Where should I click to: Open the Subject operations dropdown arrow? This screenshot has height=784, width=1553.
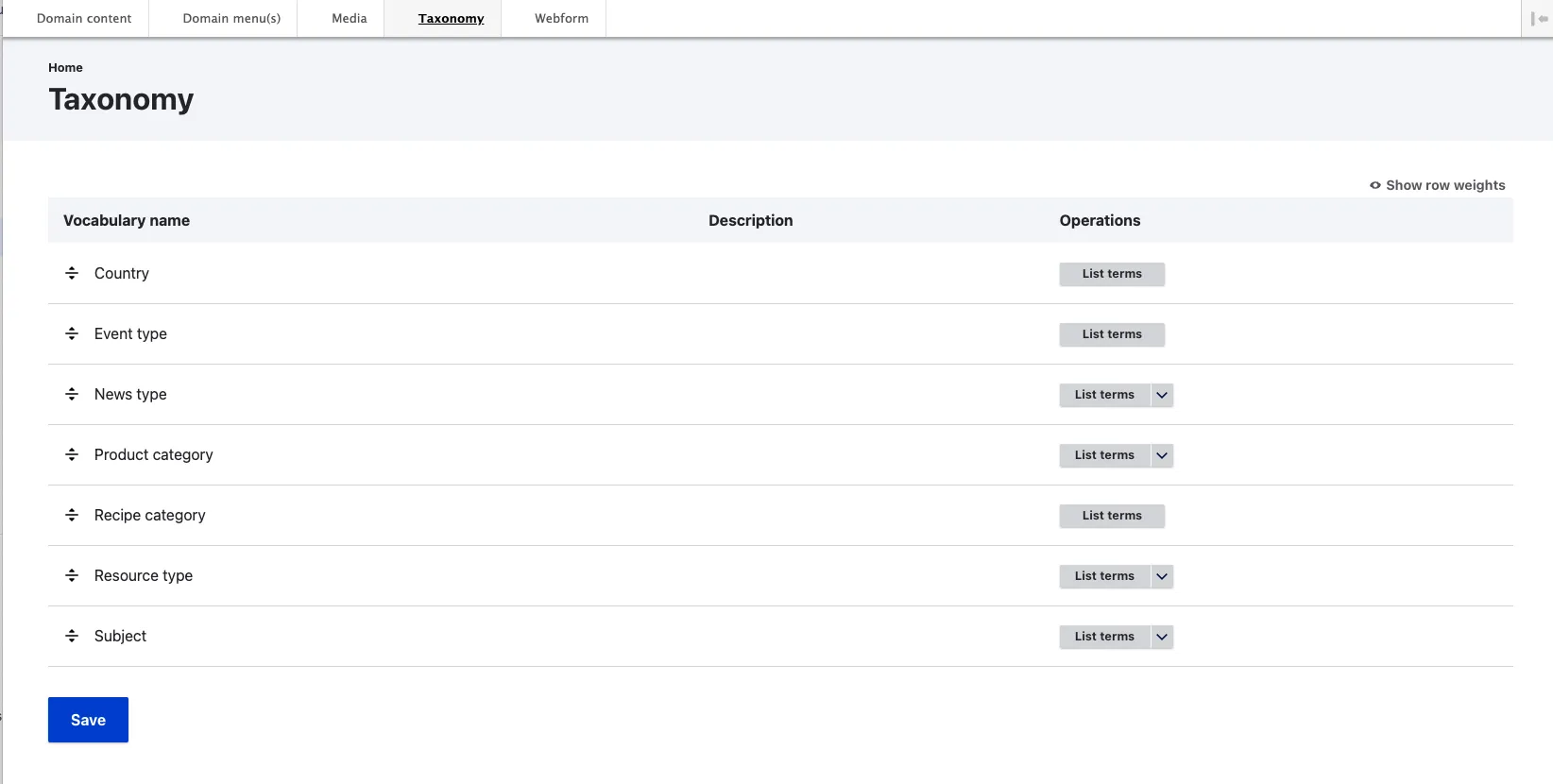pyautogui.click(x=1162, y=637)
